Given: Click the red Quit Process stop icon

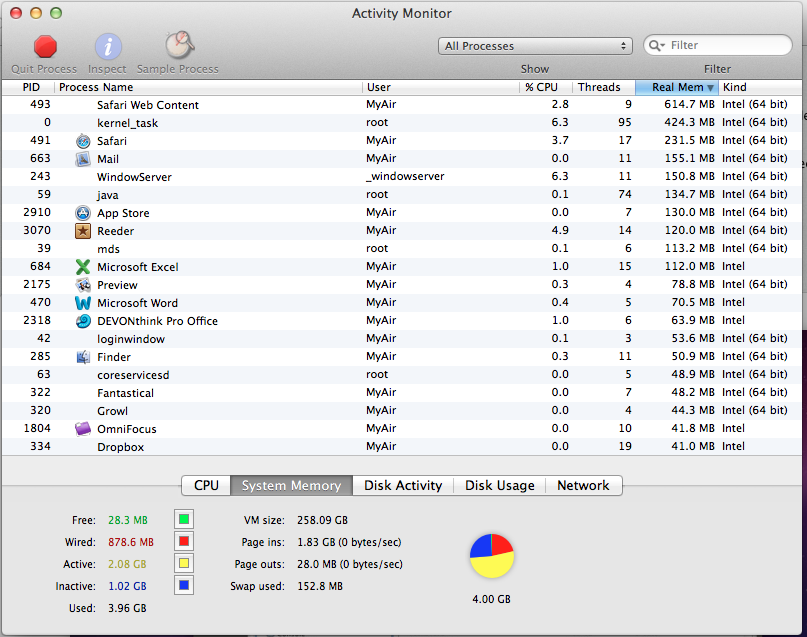Looking at the screenshot, I should coord(45,46).
